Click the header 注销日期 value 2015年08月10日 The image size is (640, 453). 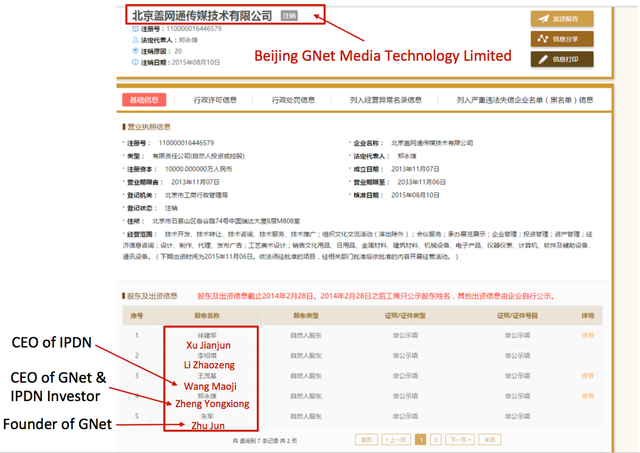[x=196, y=62]
